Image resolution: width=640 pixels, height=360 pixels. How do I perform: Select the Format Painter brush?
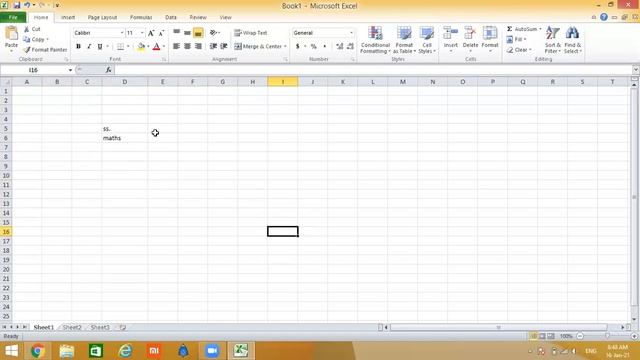(x=27, y=50)
